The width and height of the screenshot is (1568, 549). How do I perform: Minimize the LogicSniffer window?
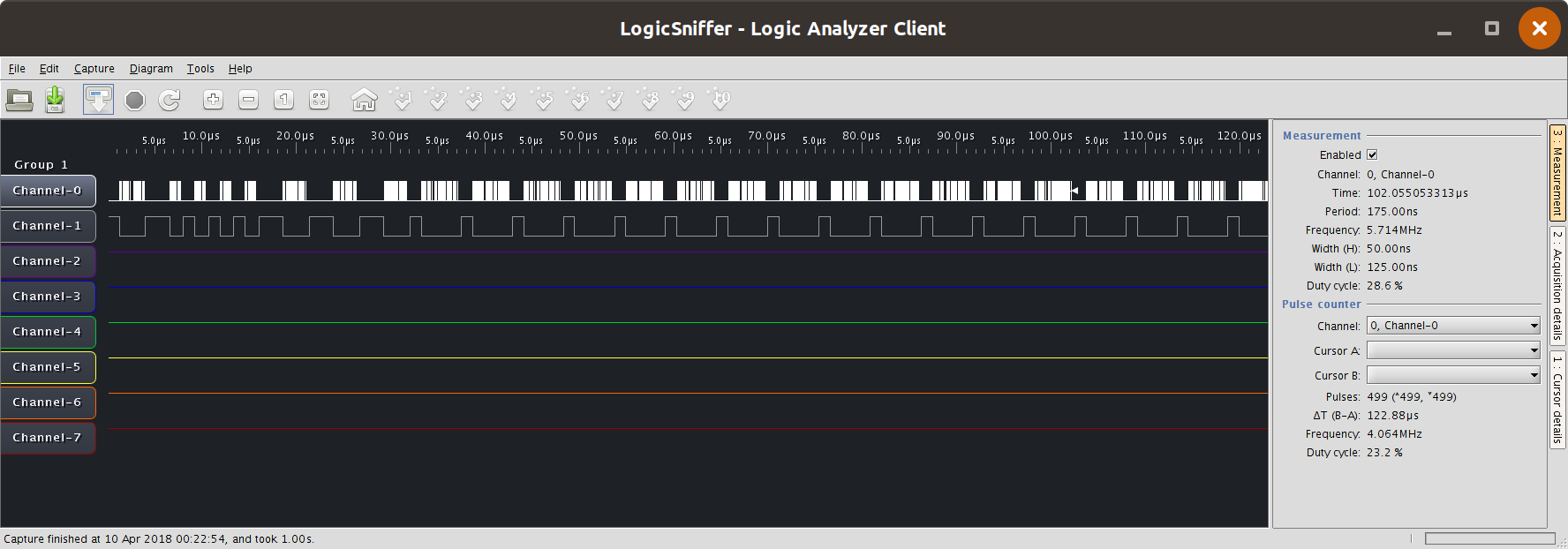click(x=1444, y=29)
